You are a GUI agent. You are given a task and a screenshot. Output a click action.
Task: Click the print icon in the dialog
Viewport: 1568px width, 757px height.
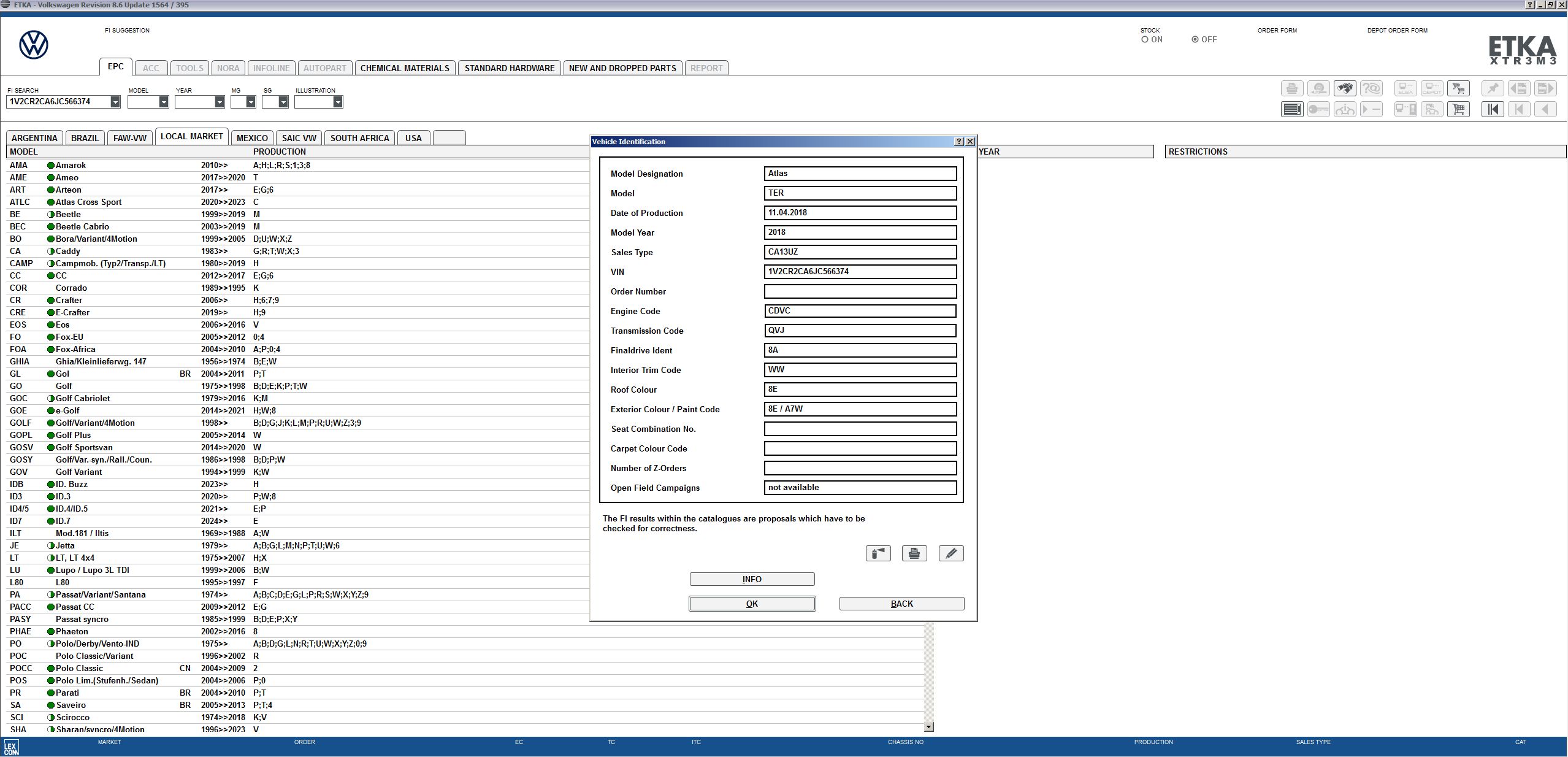point(914,553)
